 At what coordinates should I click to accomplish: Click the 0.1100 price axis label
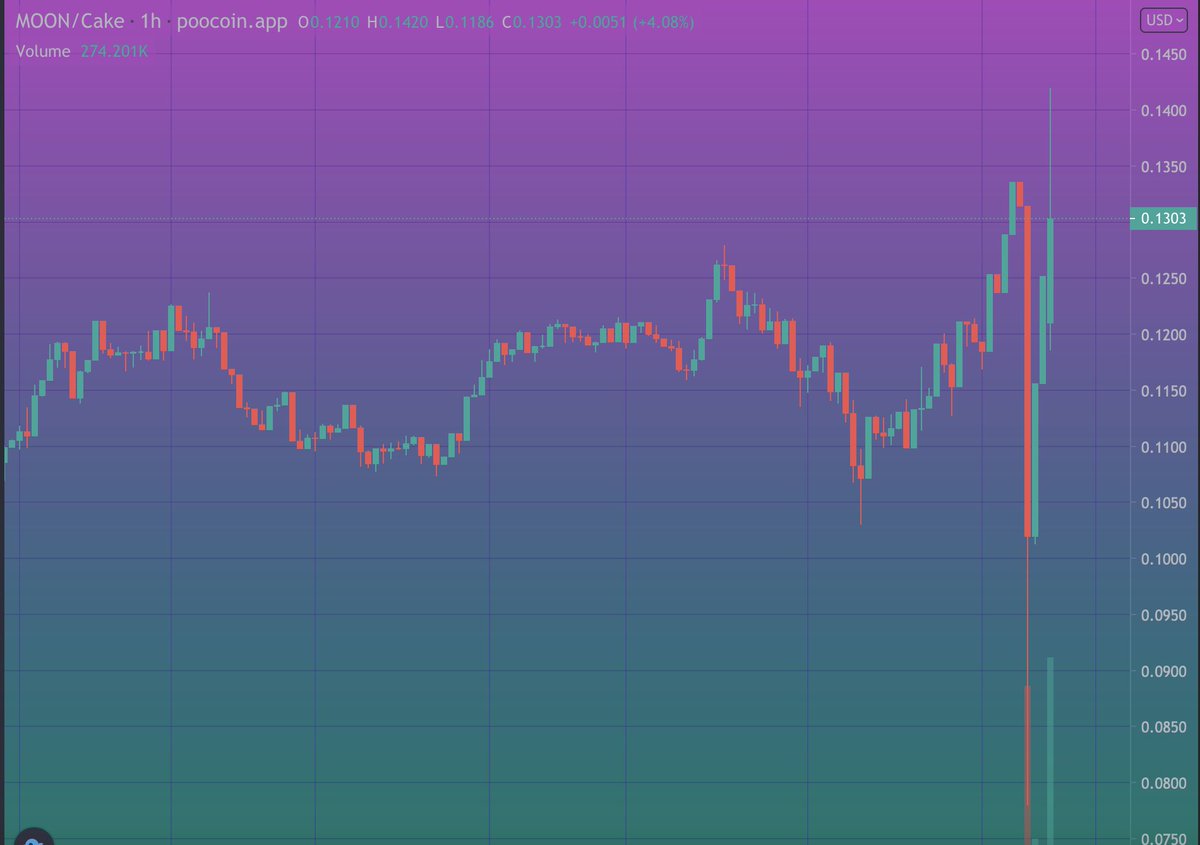pos(1163,447)
